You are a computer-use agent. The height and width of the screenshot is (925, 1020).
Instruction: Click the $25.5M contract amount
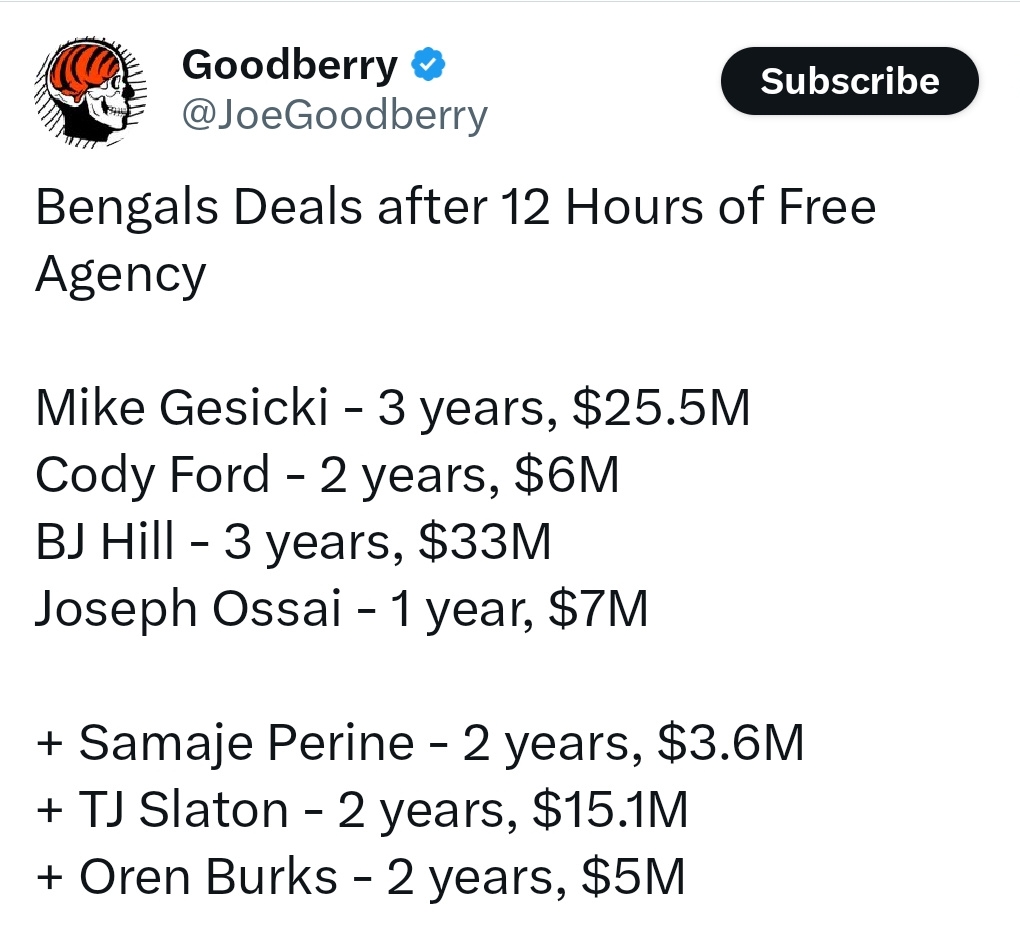661,408
